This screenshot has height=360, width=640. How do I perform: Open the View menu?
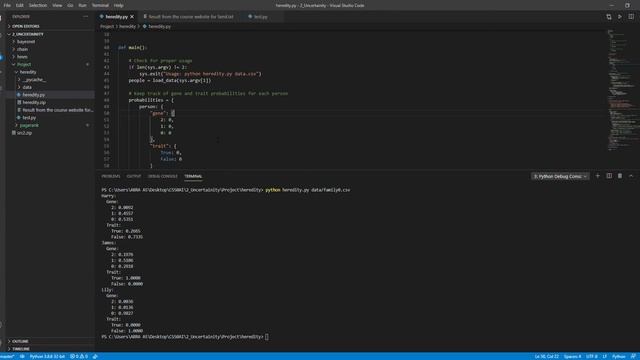coord(57,5)
